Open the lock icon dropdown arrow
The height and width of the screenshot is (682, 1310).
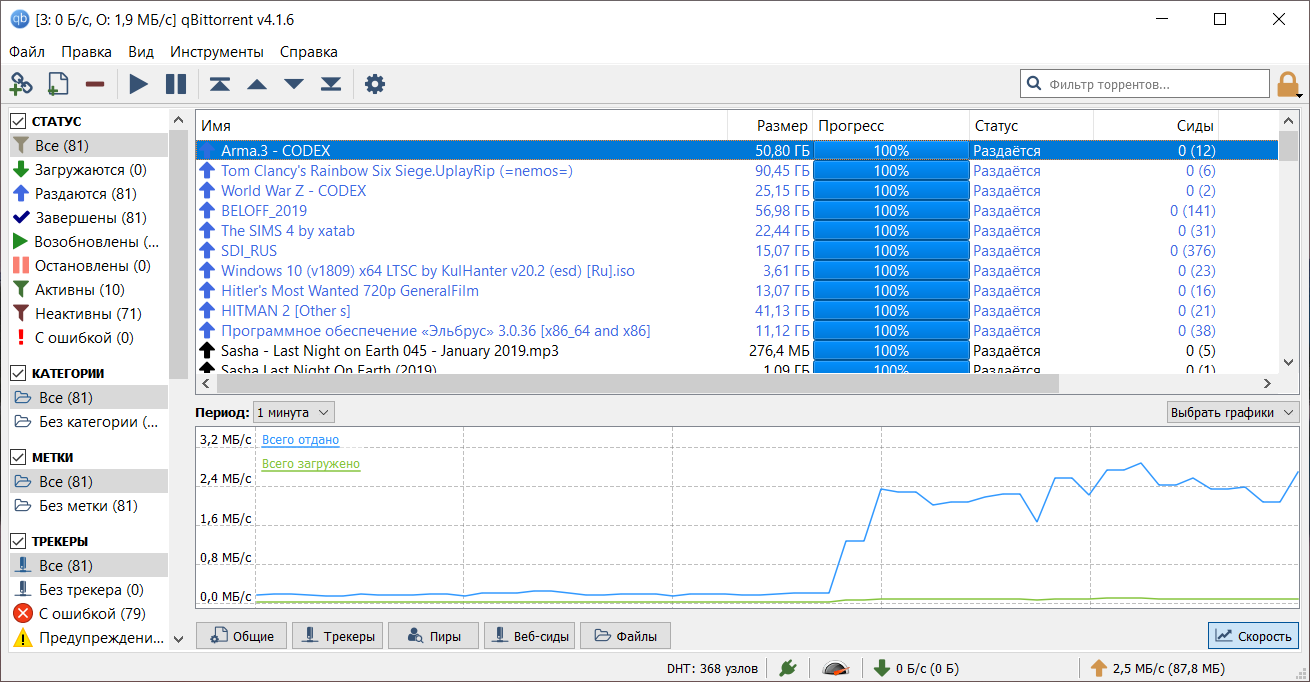[1299, 96]
